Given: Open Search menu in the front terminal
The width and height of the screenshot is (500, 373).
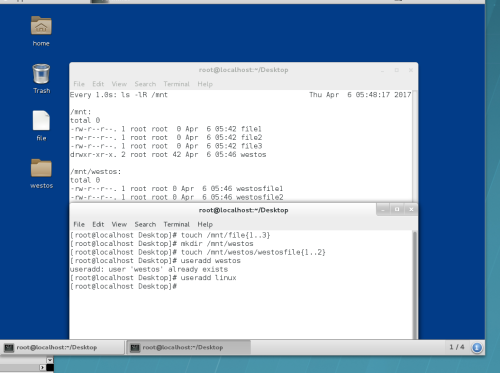Looking at the screenshot, I should pyautogui.click(x=145, y=224).
